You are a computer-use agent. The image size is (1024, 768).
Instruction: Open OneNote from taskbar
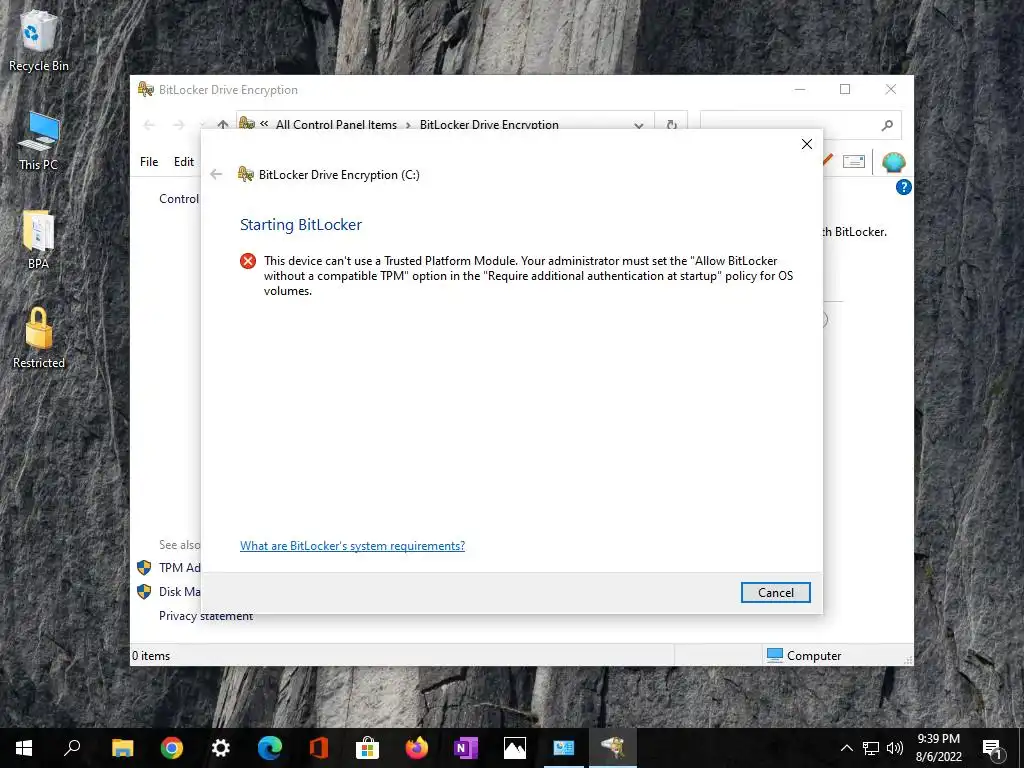pyautogui.click(x=466, y=748)
